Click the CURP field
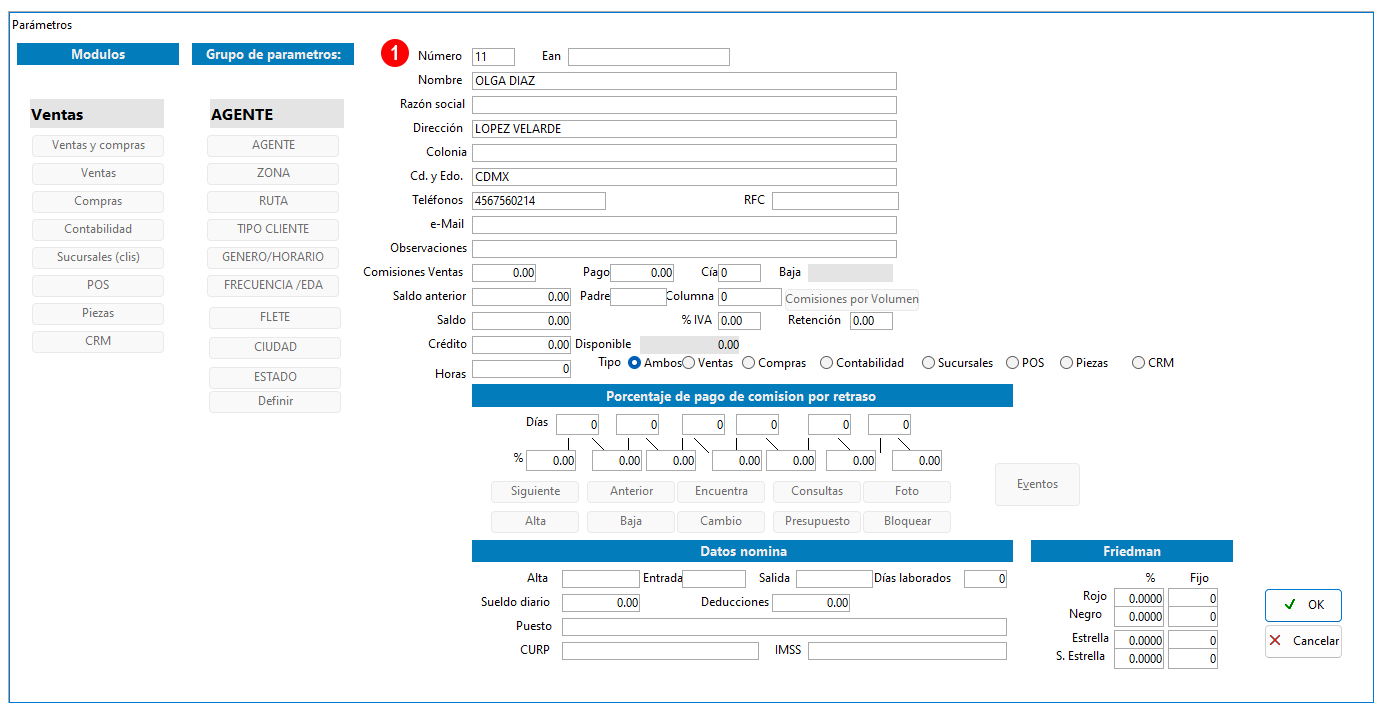 point(660,651)
